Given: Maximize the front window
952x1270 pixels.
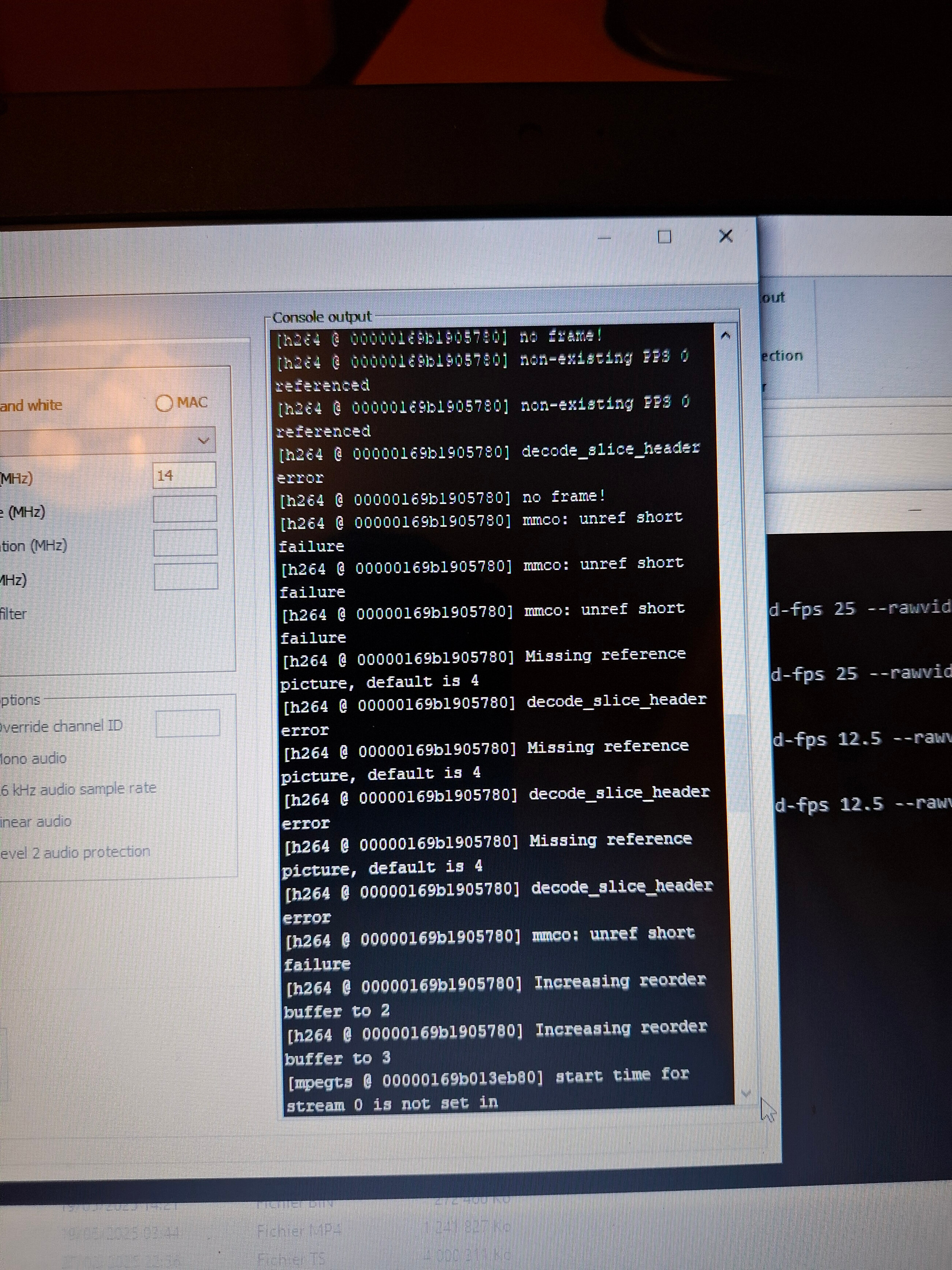Looking at the screenshot, I should (x=664, y=237).
